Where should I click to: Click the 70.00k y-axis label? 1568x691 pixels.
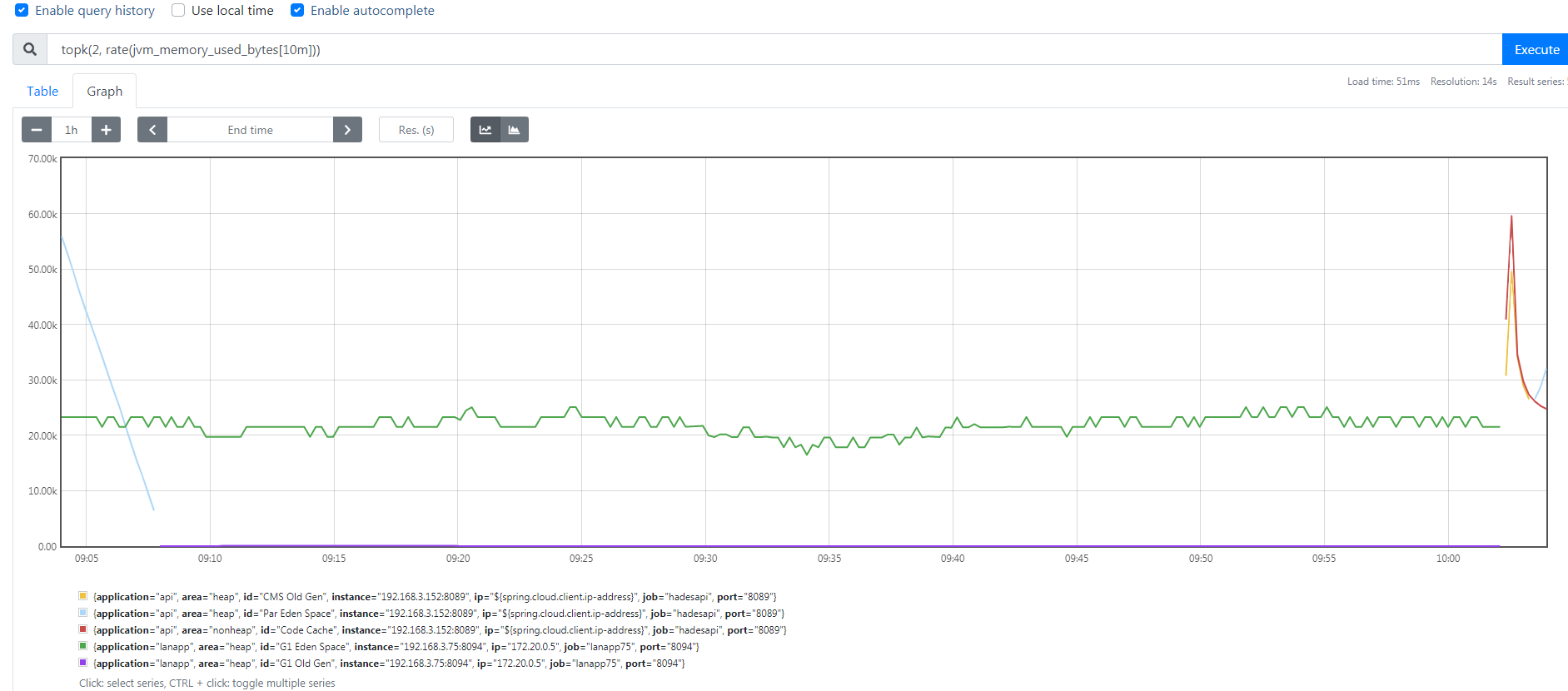tap(42, 159)
